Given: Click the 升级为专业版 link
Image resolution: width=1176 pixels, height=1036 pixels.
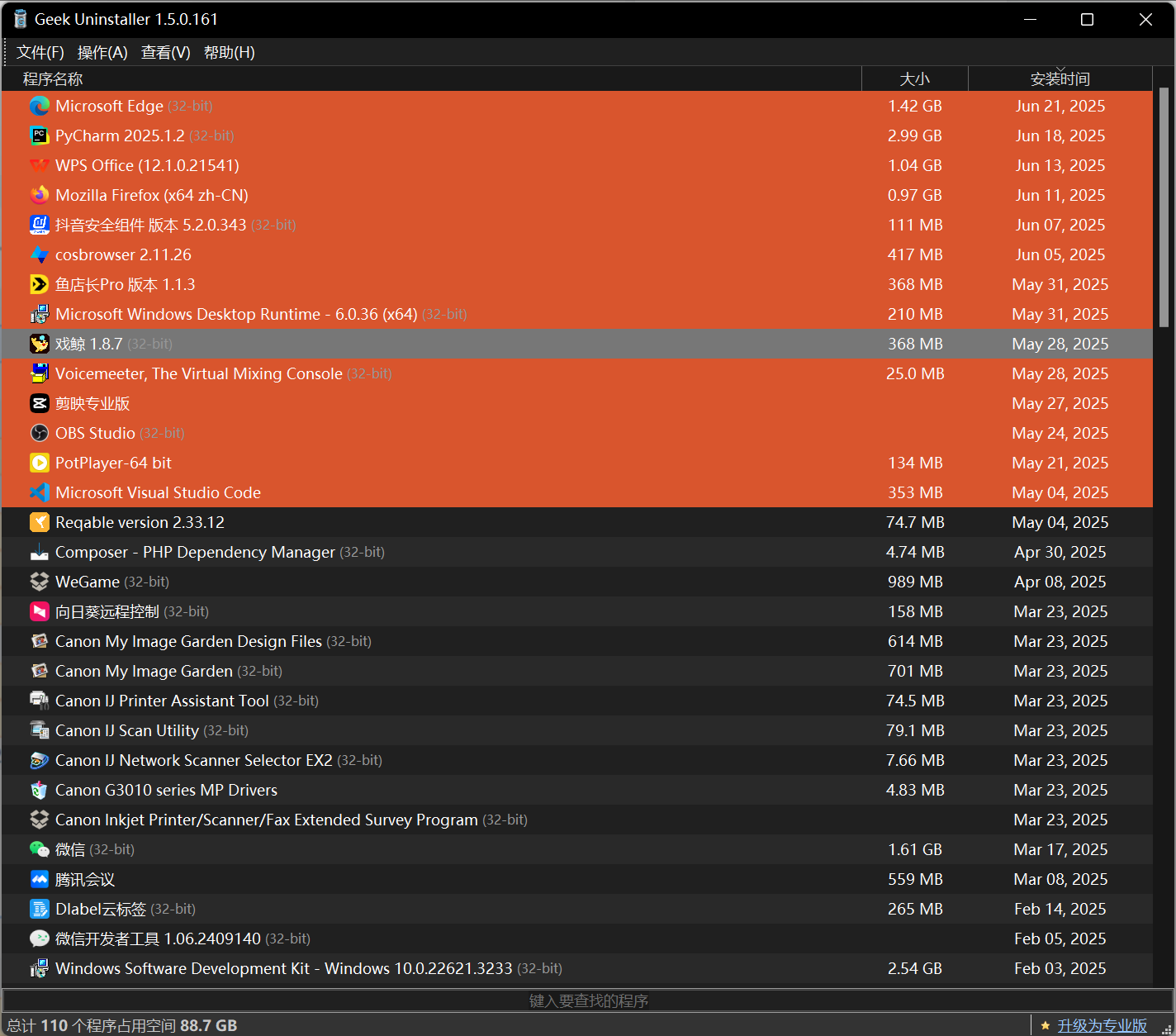Looking at the screenshot, I should (x=1102, y=1025).
